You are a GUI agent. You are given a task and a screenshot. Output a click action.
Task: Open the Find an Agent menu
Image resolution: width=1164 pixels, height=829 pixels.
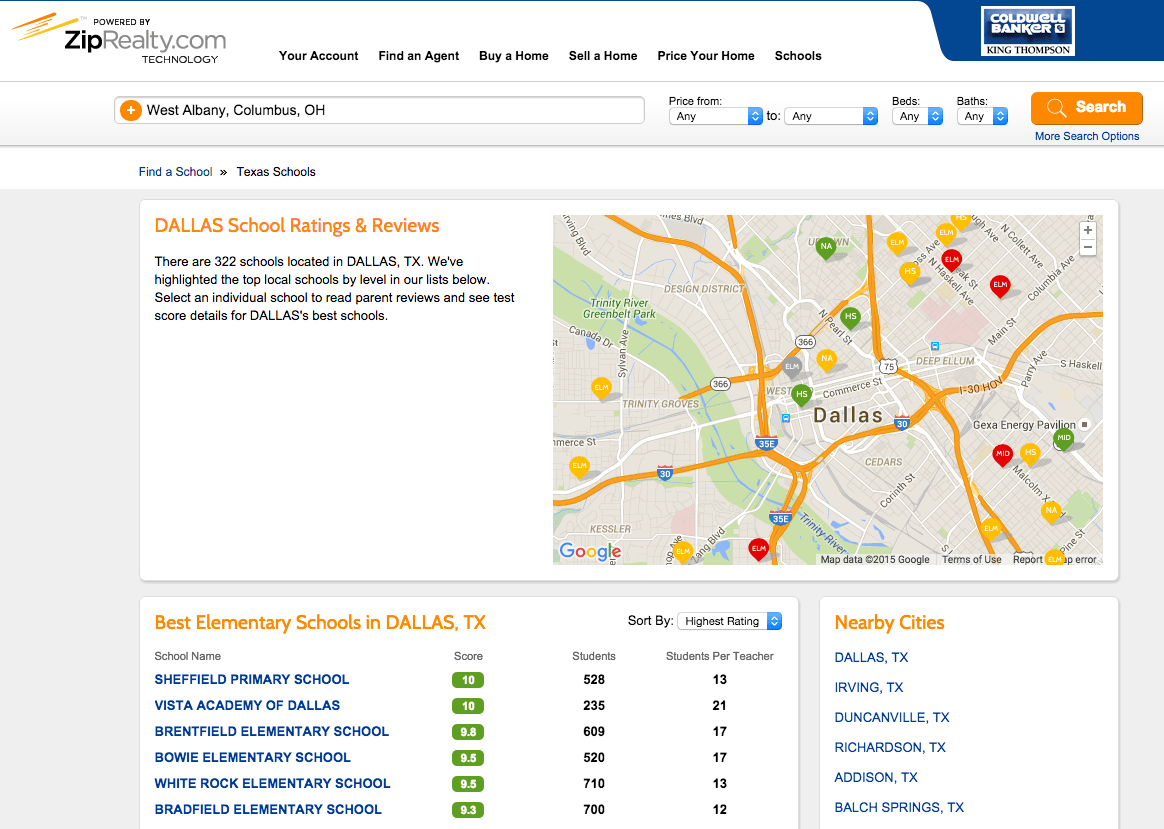point(419,56)
